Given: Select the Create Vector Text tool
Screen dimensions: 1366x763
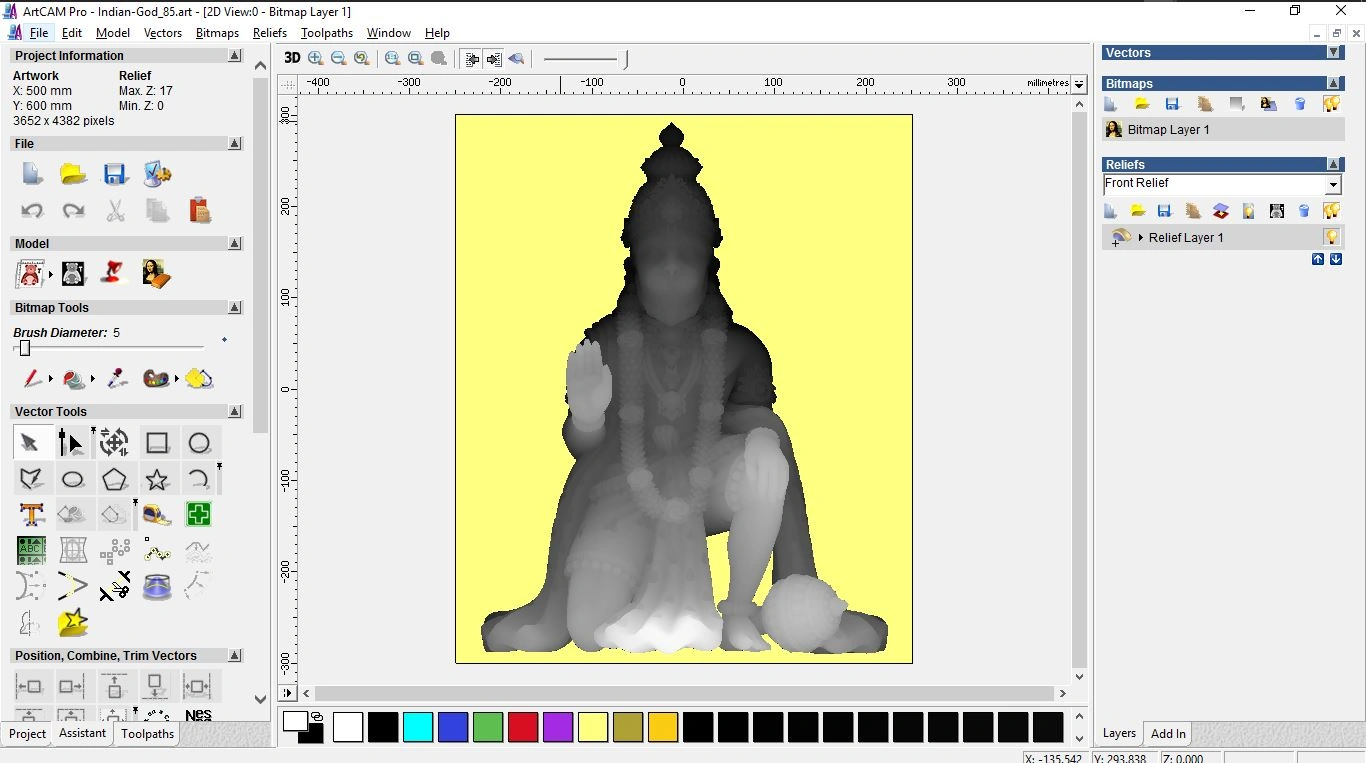Looking at the screenshot, I should click(31, 515).
